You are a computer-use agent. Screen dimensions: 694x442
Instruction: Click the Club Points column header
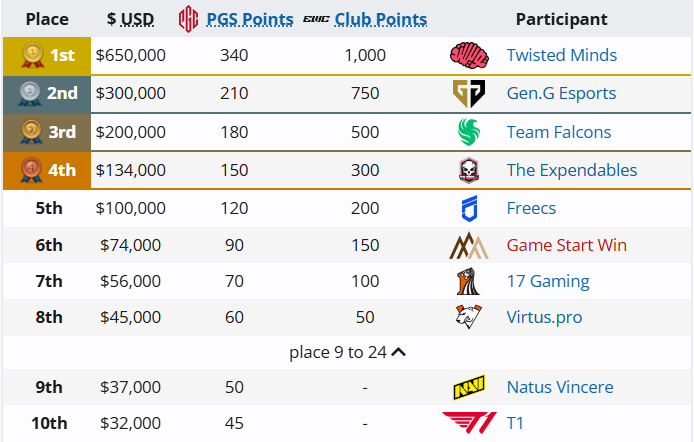[x=380, y=19]
